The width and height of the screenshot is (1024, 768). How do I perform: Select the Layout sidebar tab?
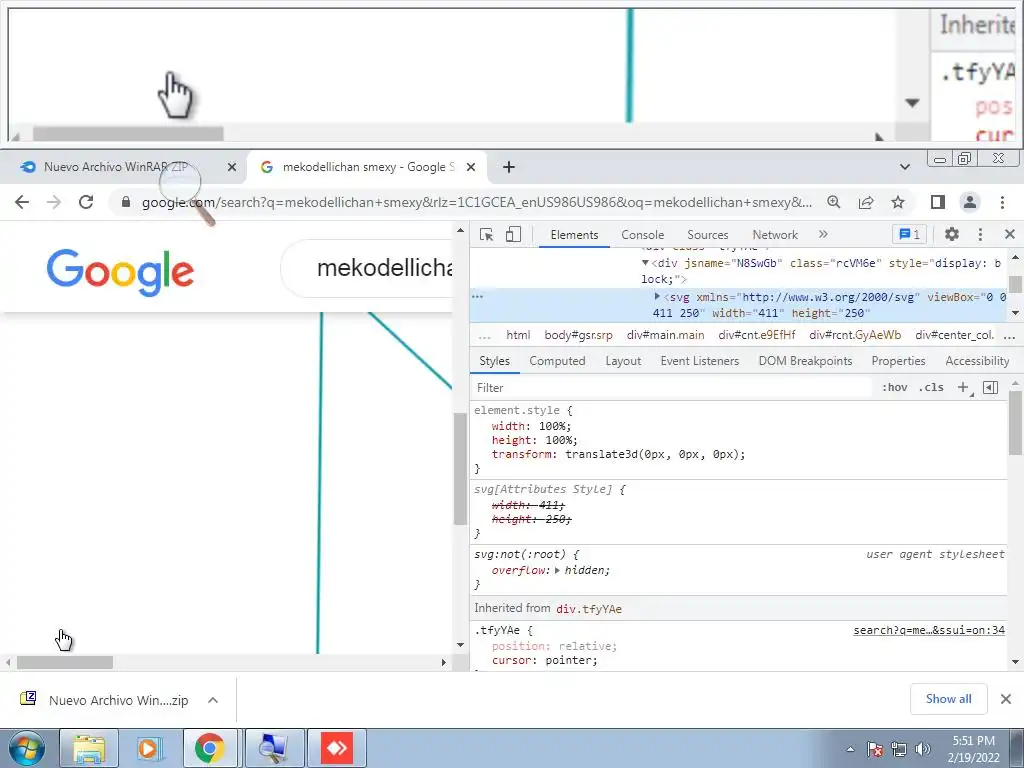623,361
